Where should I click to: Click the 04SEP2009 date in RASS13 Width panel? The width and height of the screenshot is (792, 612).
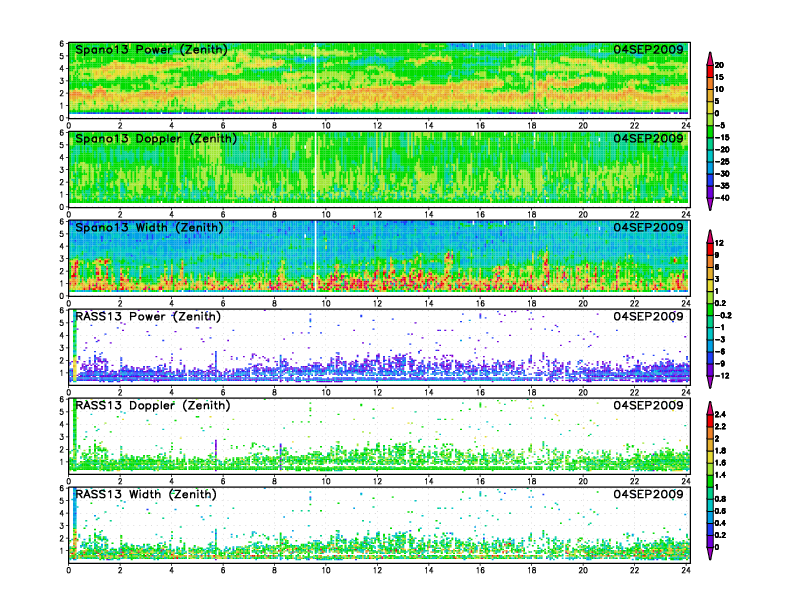pos(649,495)
